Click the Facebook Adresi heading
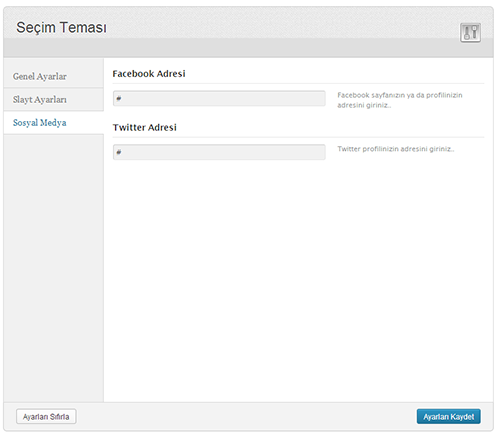 (x=149, y=74)
